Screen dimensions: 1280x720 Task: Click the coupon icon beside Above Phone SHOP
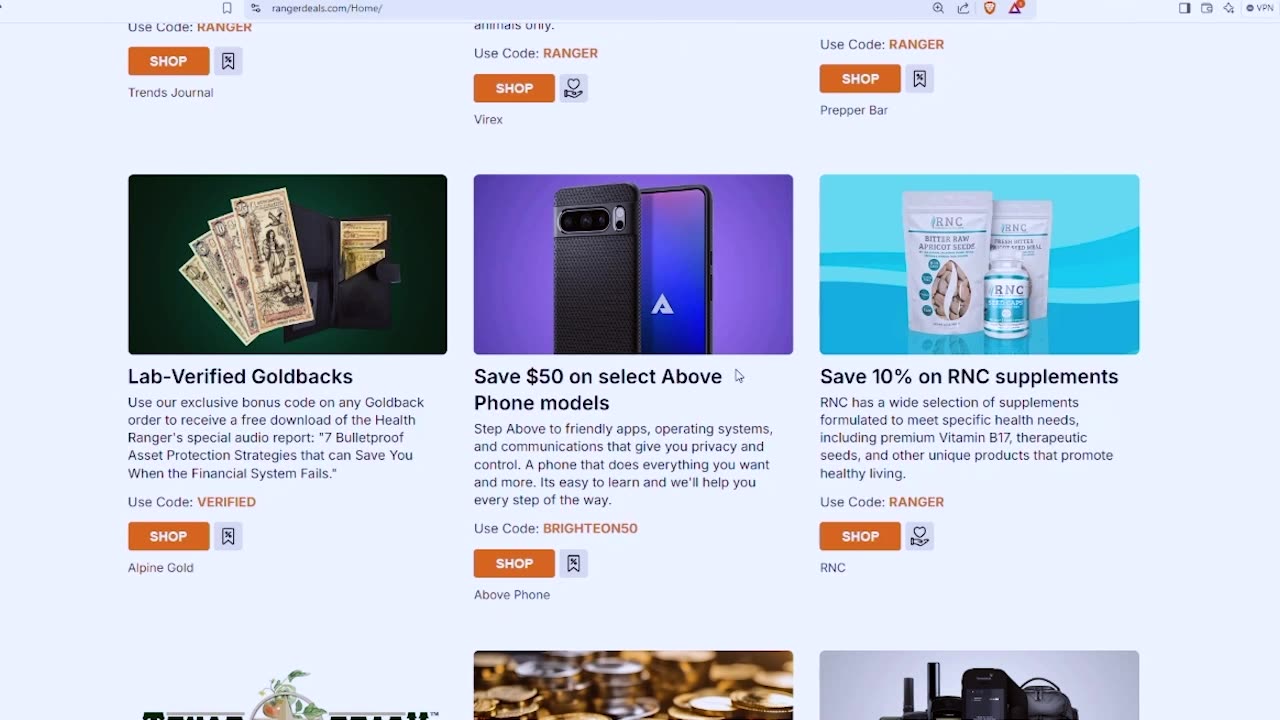click(x=573, y=563)
